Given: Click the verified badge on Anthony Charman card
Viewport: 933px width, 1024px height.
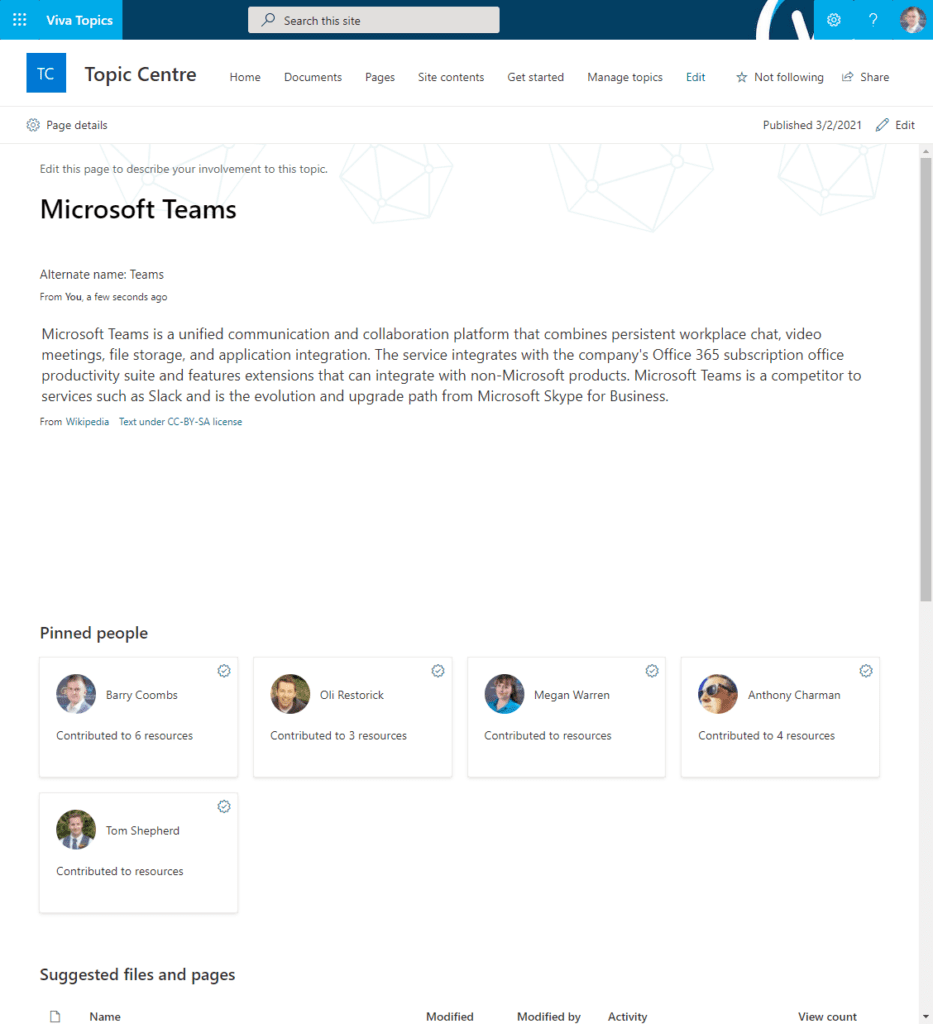Looking at the screenshot, I should coord(866,671).
